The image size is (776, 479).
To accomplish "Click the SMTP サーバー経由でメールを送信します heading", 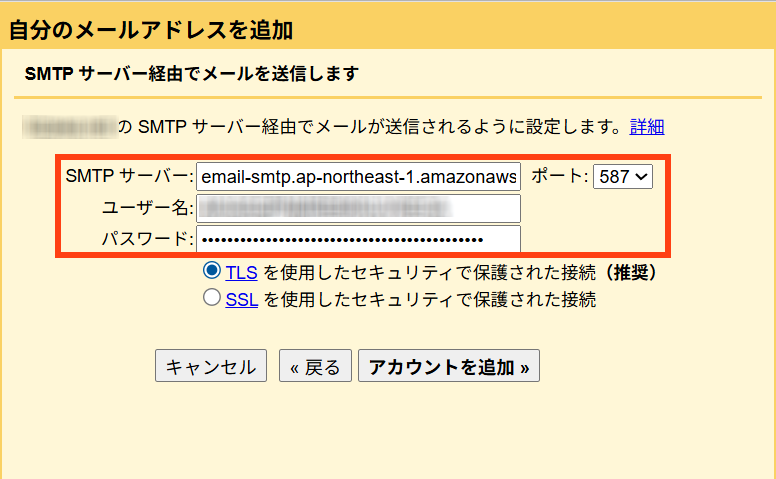I will 191,74.
